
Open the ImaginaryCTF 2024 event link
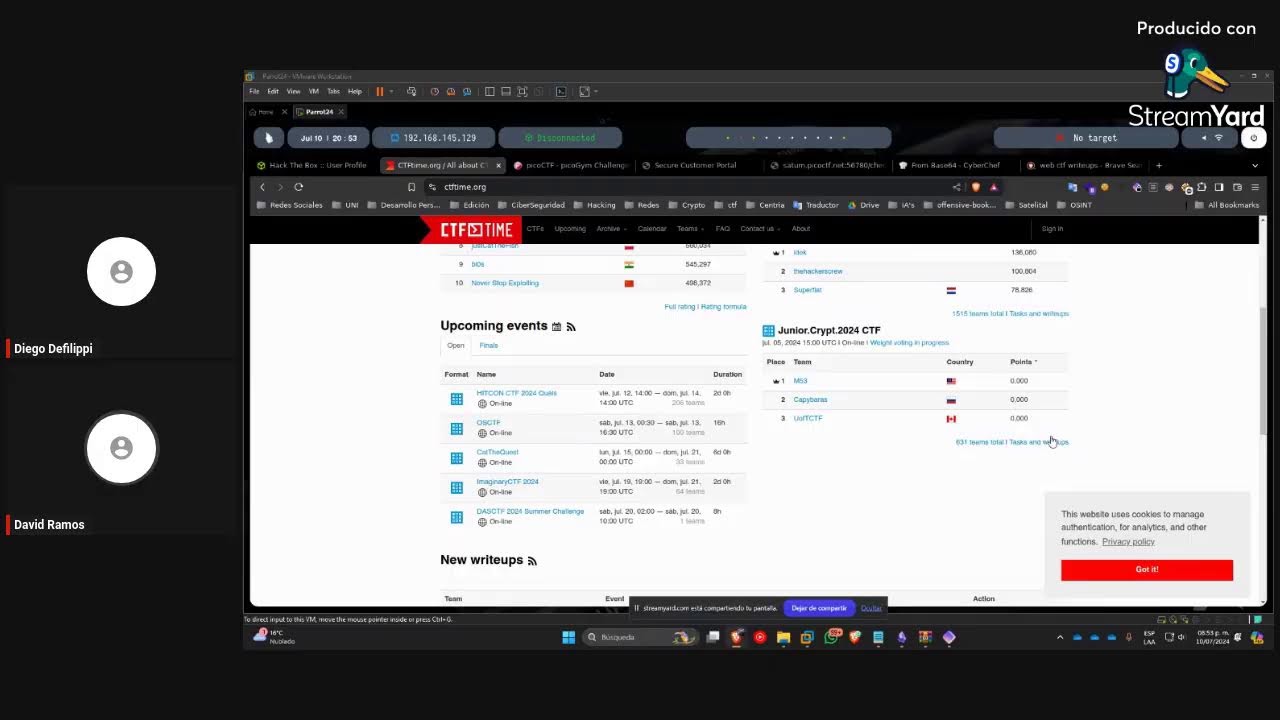click(507, 482)
